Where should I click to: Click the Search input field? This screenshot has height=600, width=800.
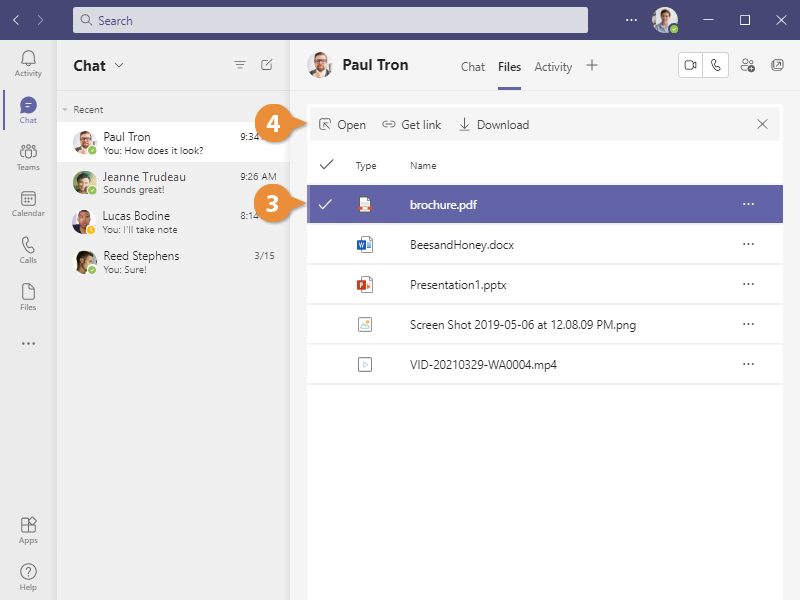[330, 20]
